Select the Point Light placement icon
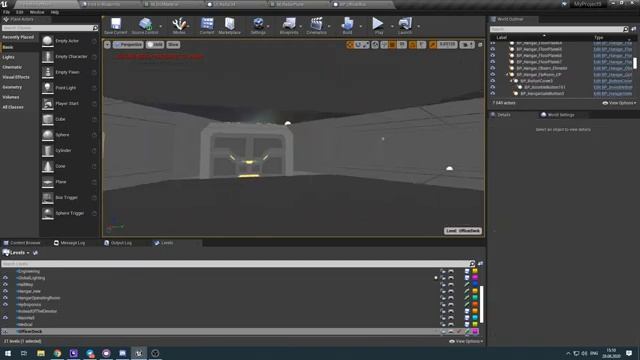640x360 pixels. [48, 88]
